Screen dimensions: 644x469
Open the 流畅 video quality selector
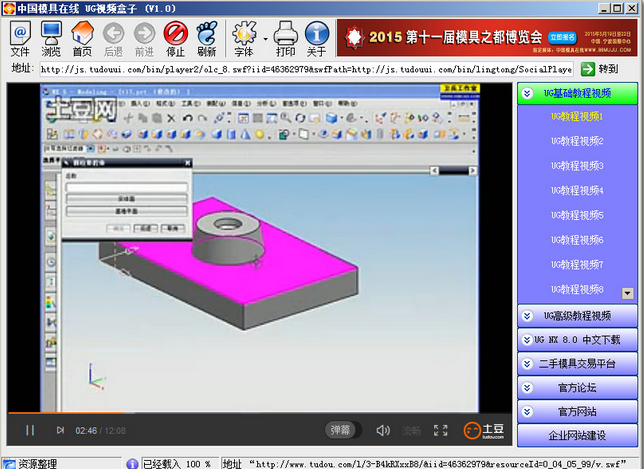(x=411, y=430)
